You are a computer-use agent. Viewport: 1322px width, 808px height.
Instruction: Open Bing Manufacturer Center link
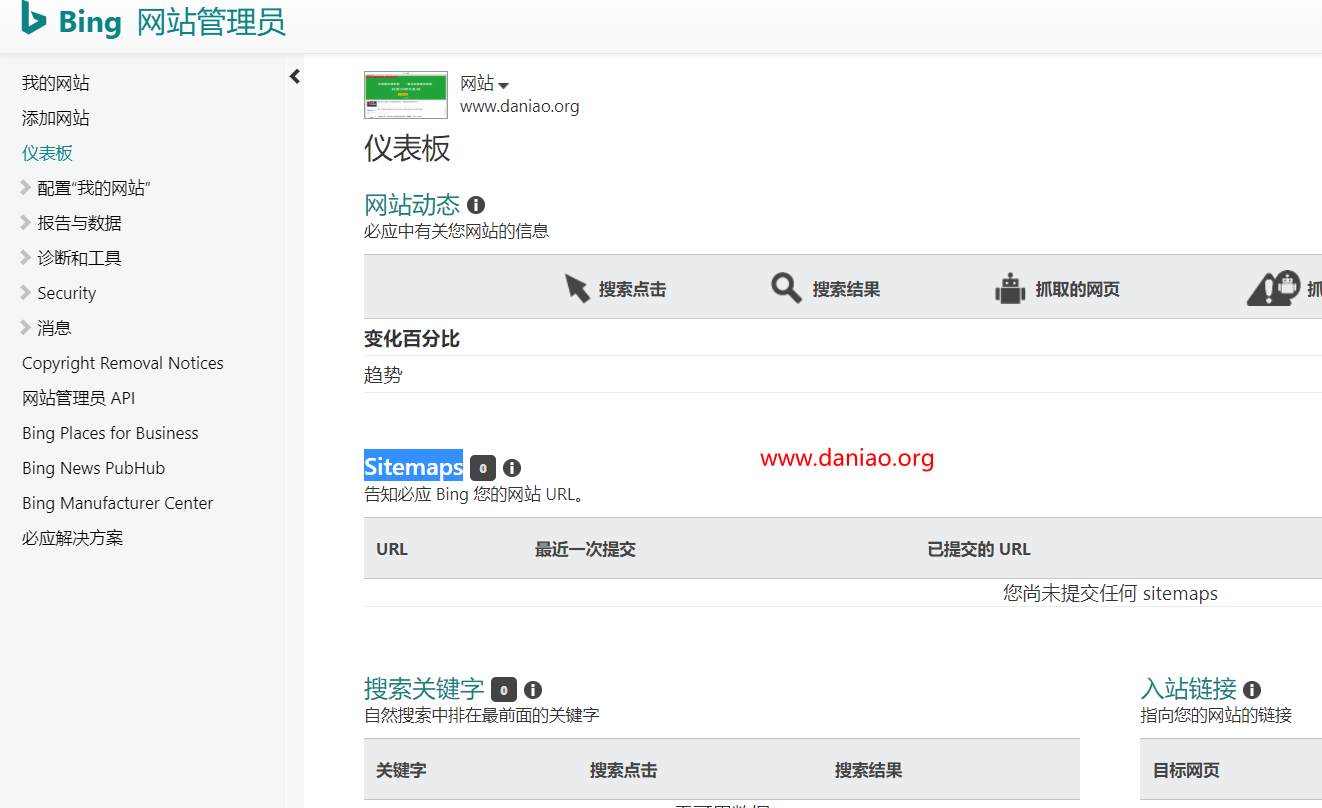click(118, 503)
